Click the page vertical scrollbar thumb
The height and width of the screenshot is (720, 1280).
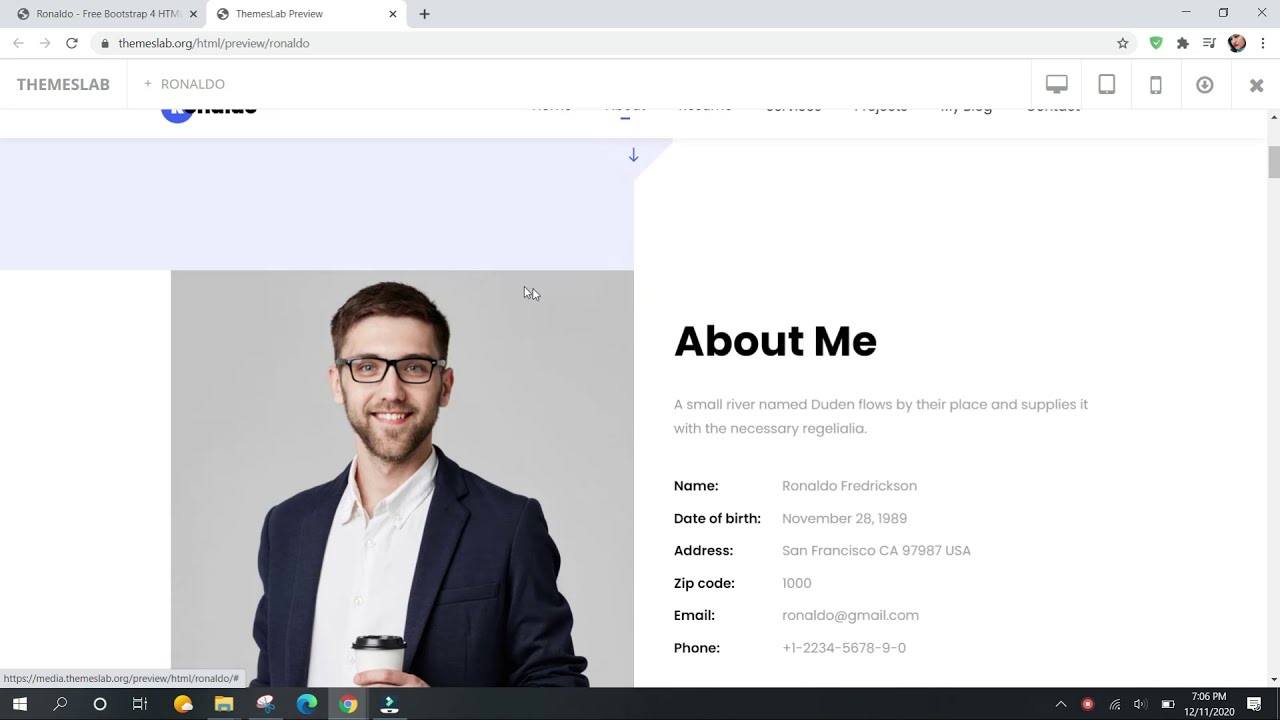click(1274, 162)
